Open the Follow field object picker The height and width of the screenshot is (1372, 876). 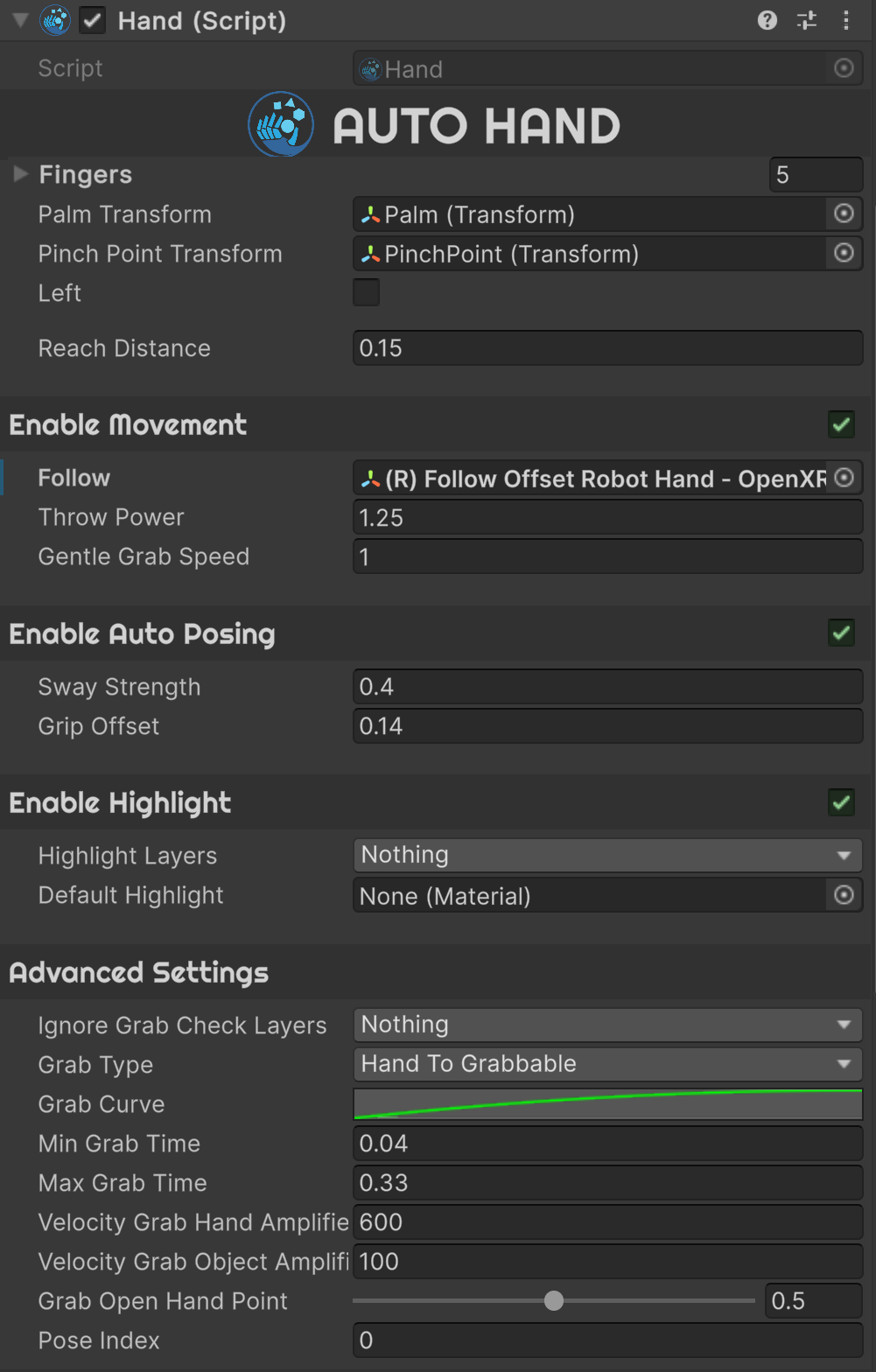pyautogui.click(x=844, y=478)
